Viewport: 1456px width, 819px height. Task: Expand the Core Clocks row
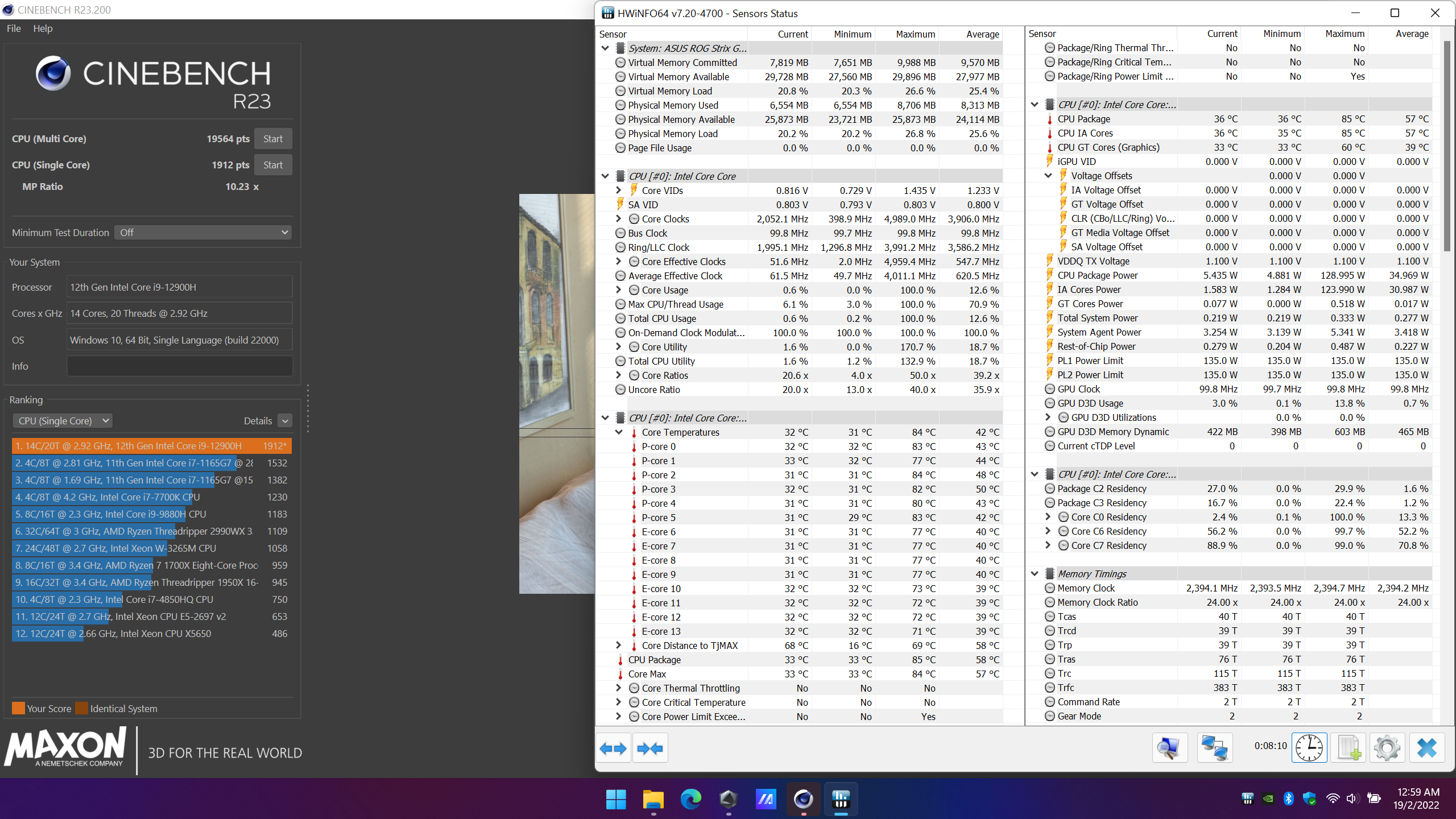[619, 219]
